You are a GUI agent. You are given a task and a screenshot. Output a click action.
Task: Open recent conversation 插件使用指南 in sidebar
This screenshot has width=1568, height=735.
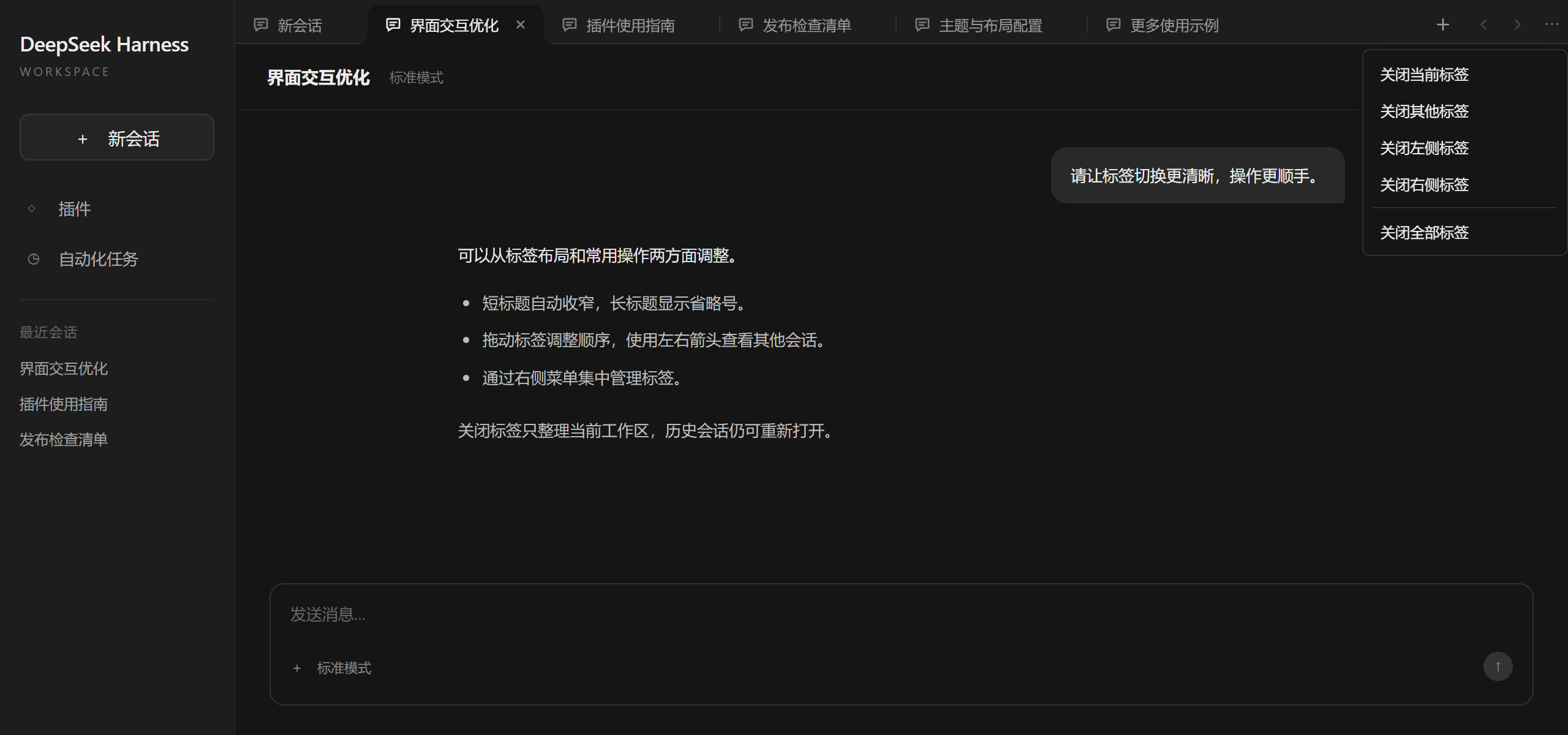click(64, 404)
